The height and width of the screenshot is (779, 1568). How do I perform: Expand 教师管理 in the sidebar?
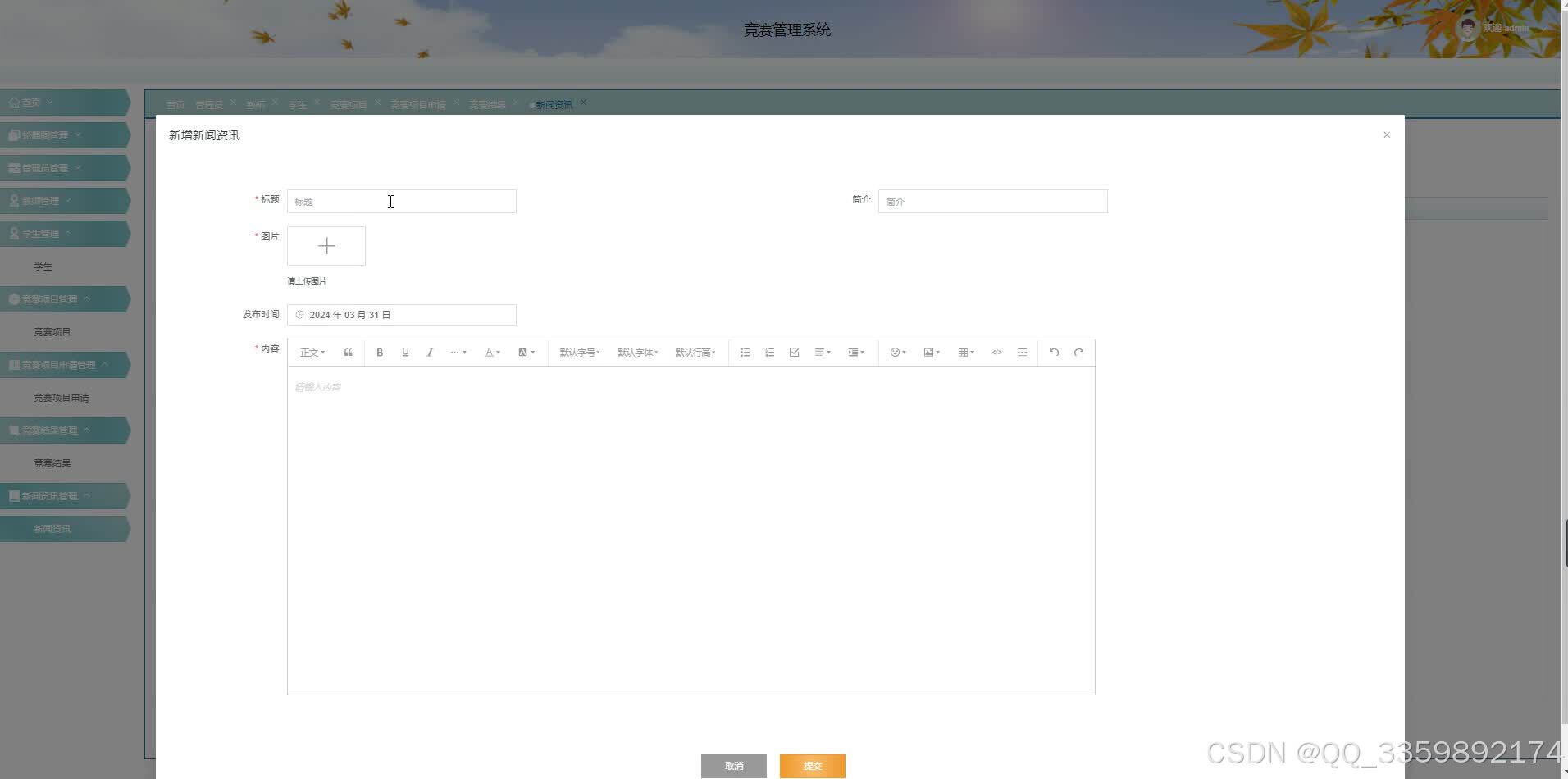coord(64,201)
